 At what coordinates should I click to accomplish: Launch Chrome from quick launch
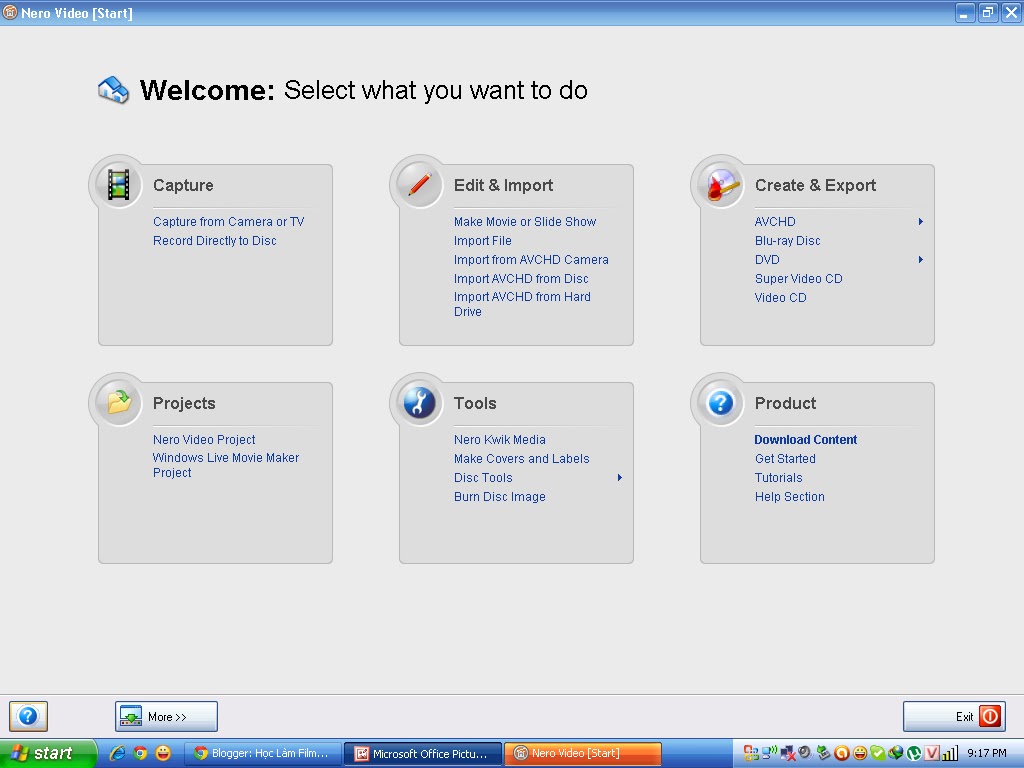(x=140, y=753)
